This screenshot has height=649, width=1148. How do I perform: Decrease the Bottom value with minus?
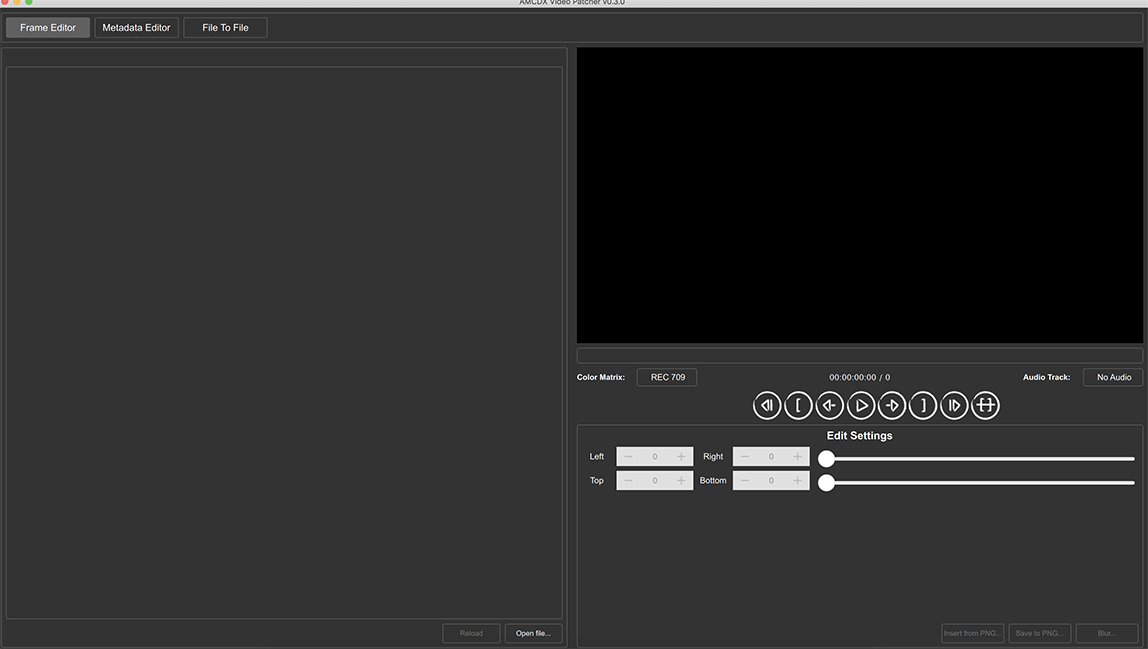745,481
